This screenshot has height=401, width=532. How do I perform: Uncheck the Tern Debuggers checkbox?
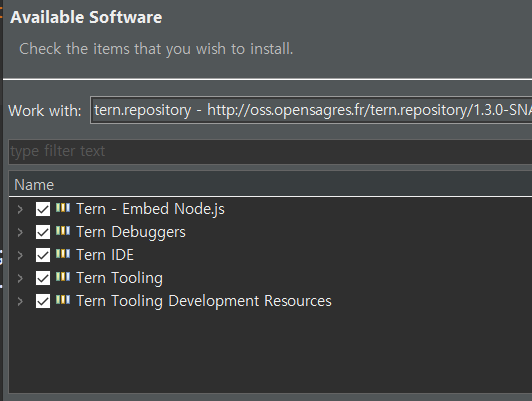(43, 232)
